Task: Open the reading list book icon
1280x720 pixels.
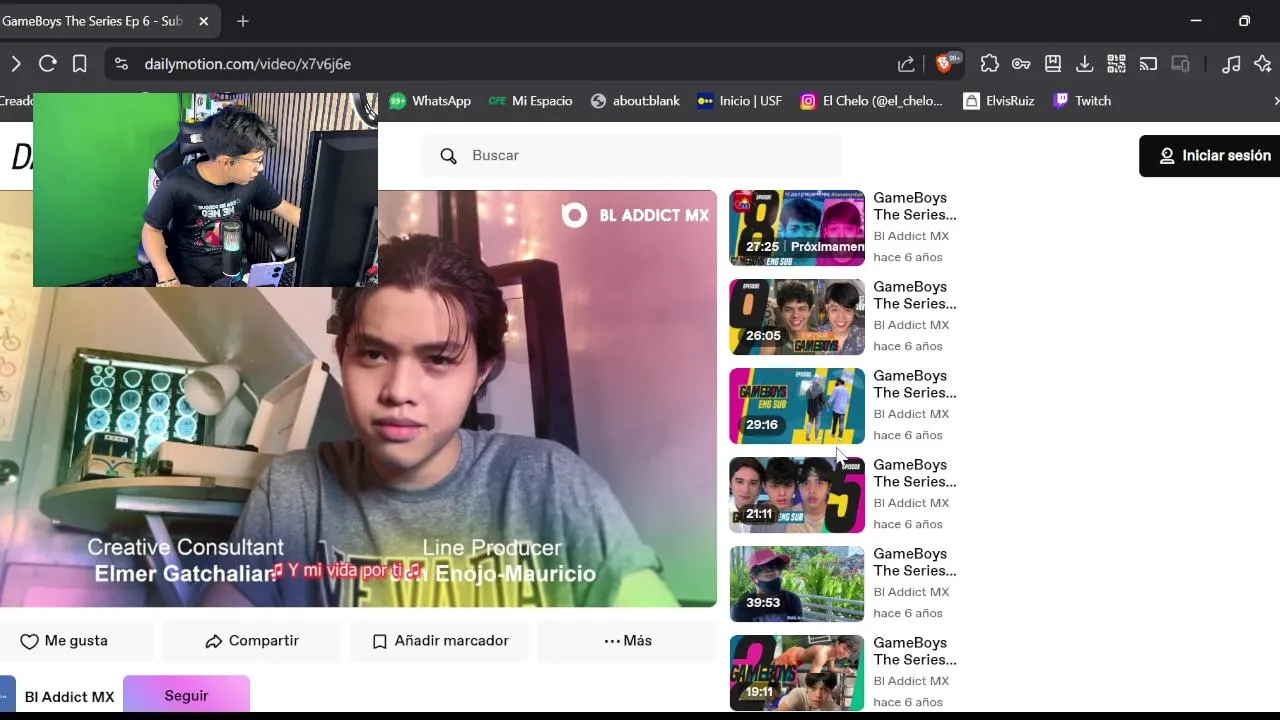Action: click(x=1053, y=64)
